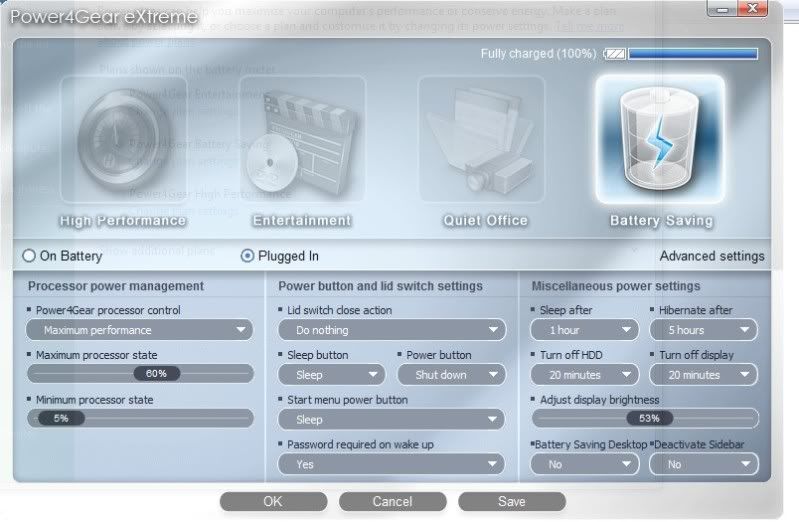The height and width of the screenshot is (522, 799).
Task: Confirm with the OK button
Action: (273, 502)
